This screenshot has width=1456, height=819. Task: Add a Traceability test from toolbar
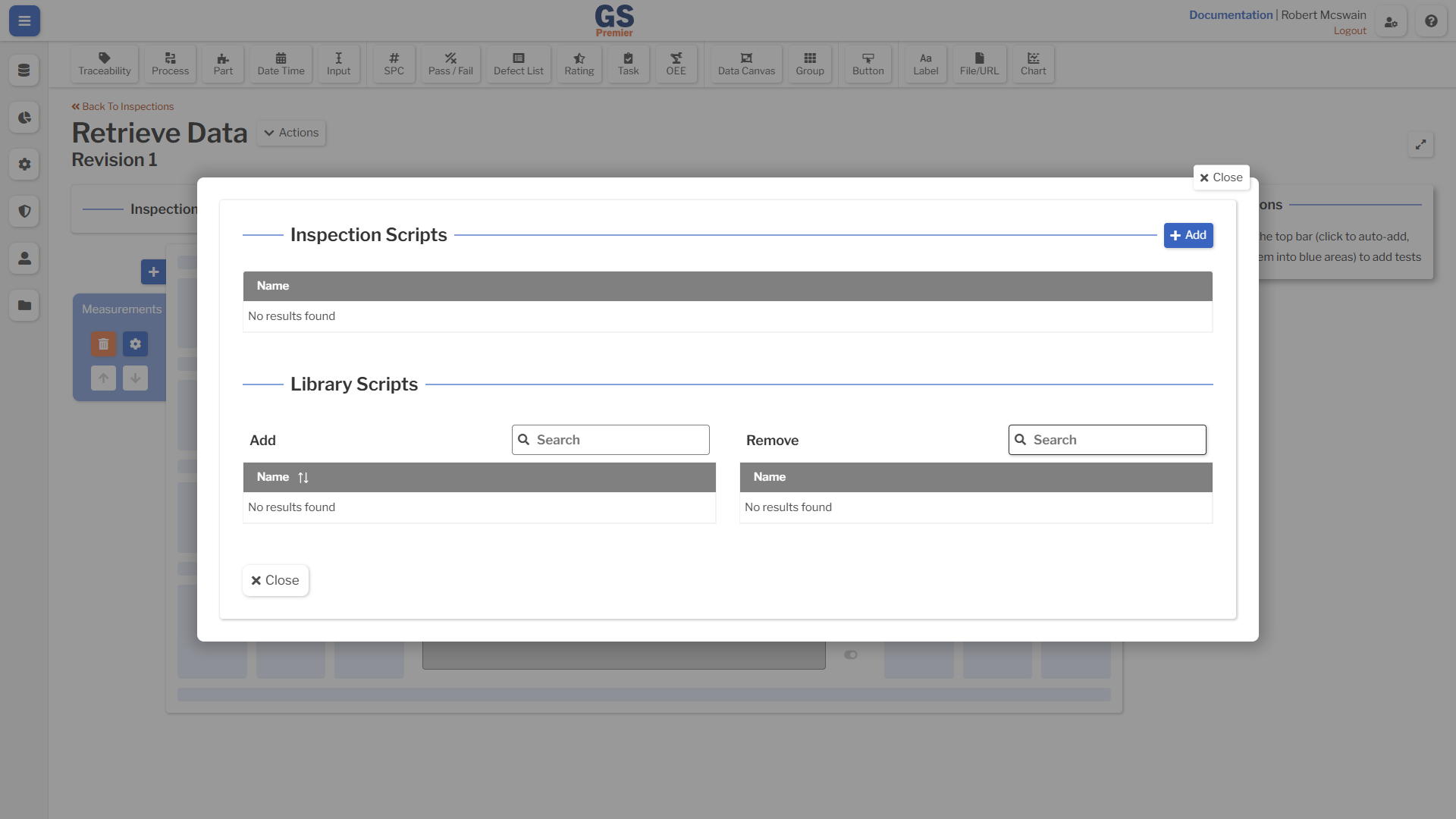tap(105, 64)
